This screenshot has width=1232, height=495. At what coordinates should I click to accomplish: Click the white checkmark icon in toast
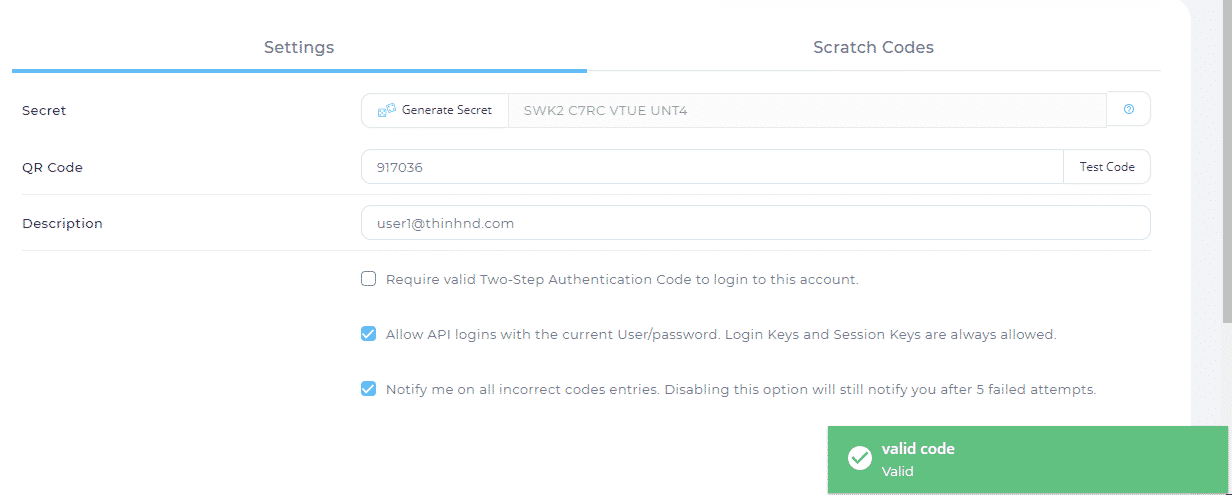[859, 458]
